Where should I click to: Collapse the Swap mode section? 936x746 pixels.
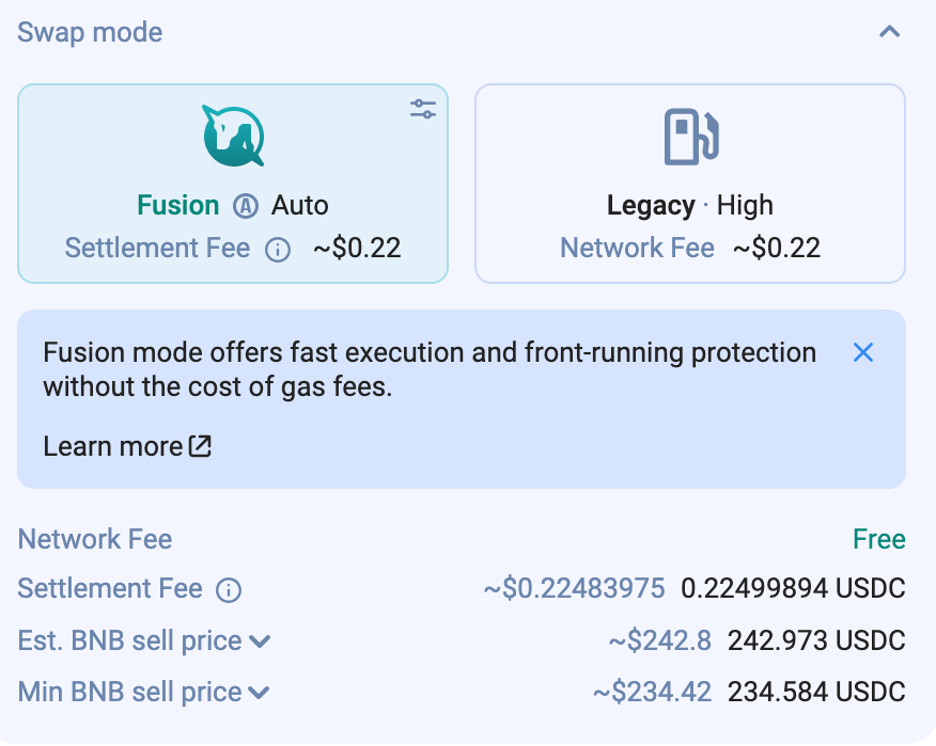(x=889, y=32)
